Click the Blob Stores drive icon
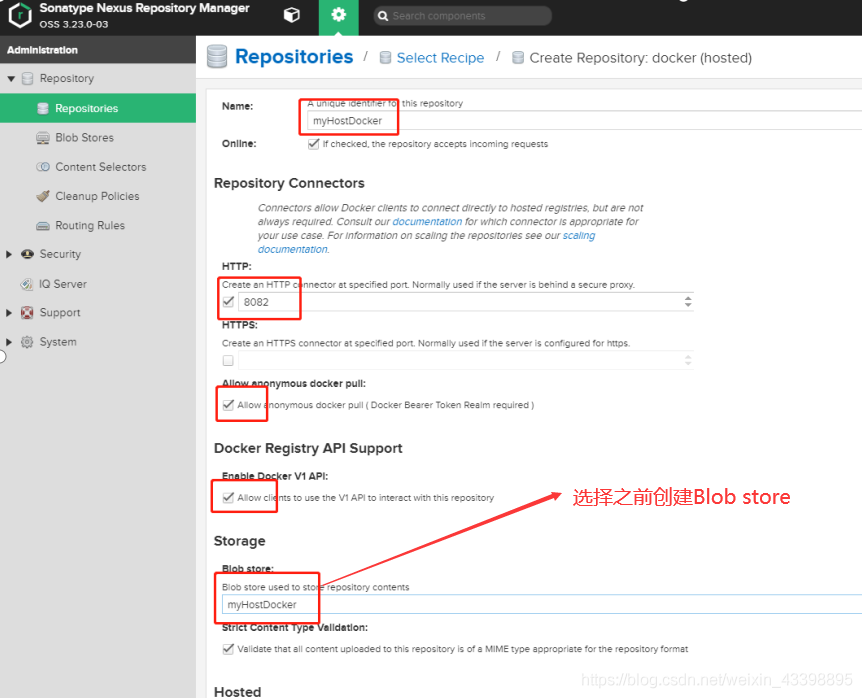 pyautogui.click(x=43, y=138)
